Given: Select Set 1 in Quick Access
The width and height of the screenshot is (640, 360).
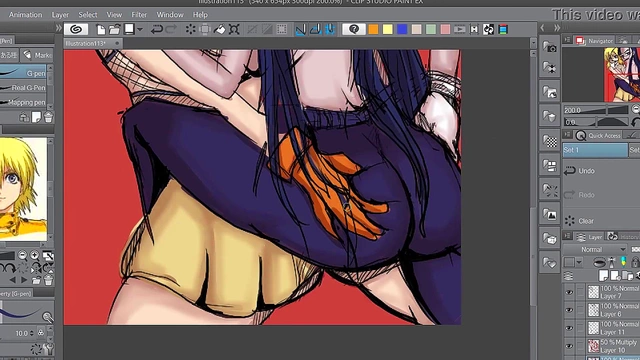Looking at the screenshot, I should (x=595, y=150).
